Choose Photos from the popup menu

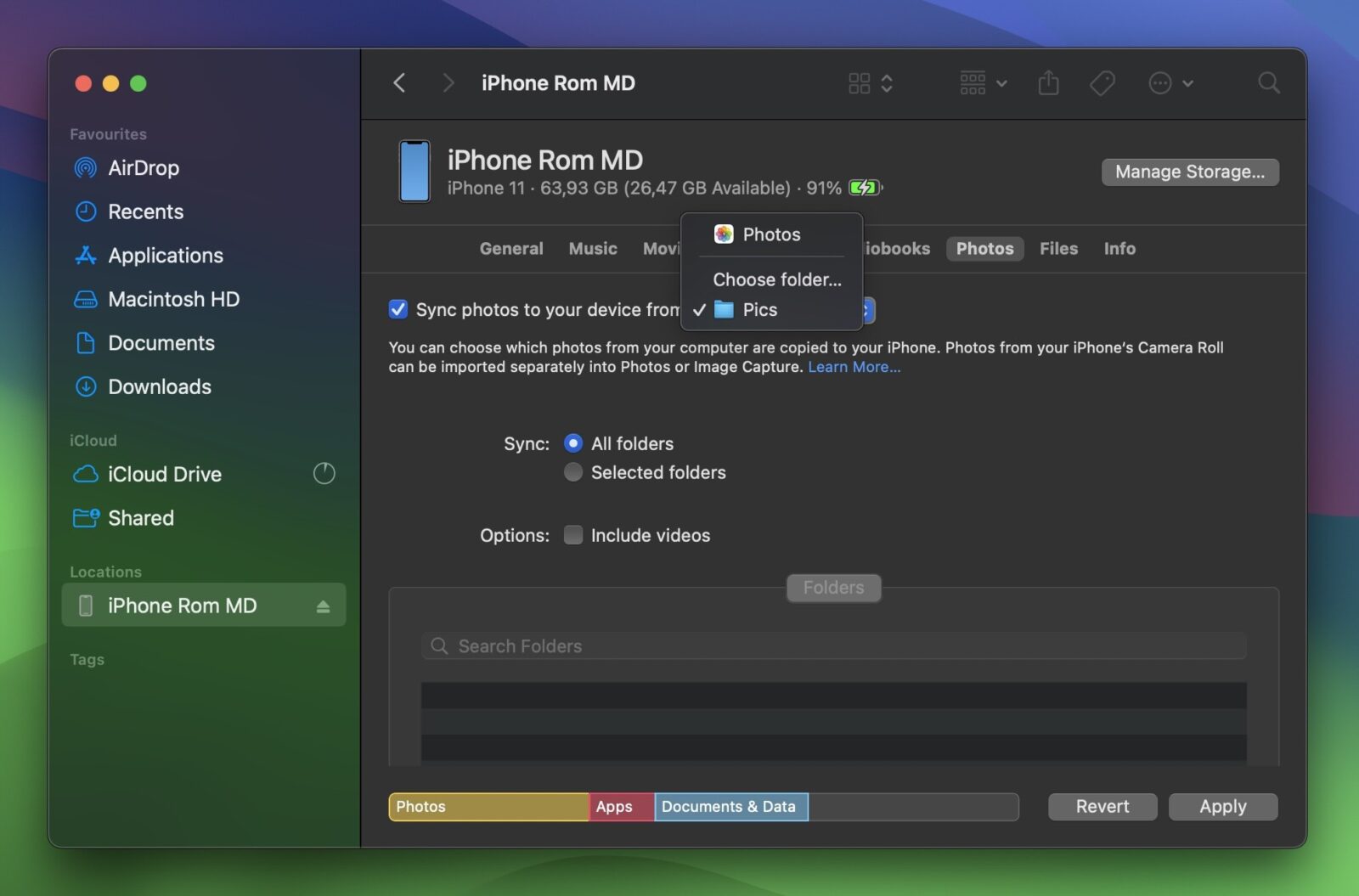[x=770, y=234]
